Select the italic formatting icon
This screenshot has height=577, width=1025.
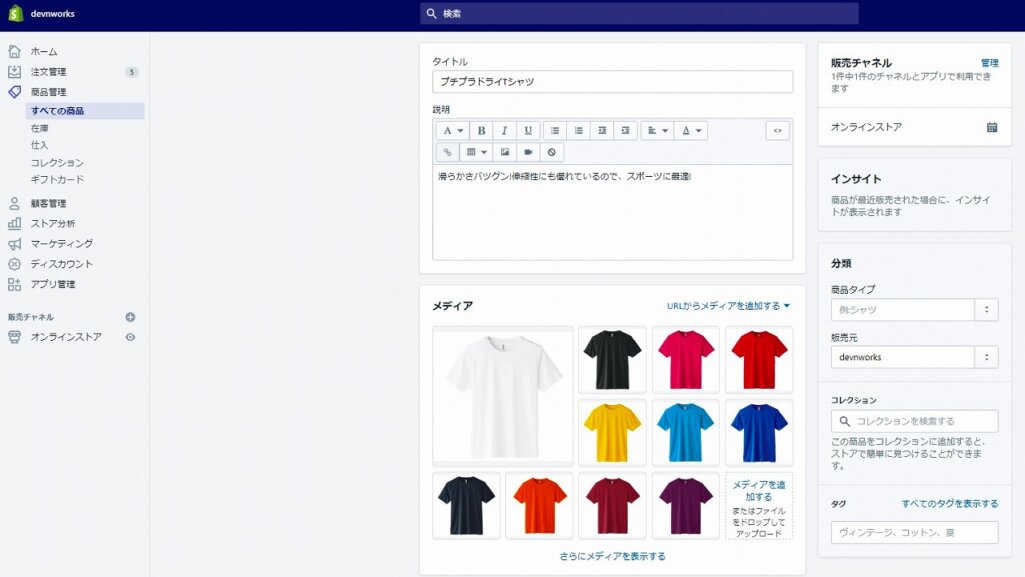click(505, 130)
